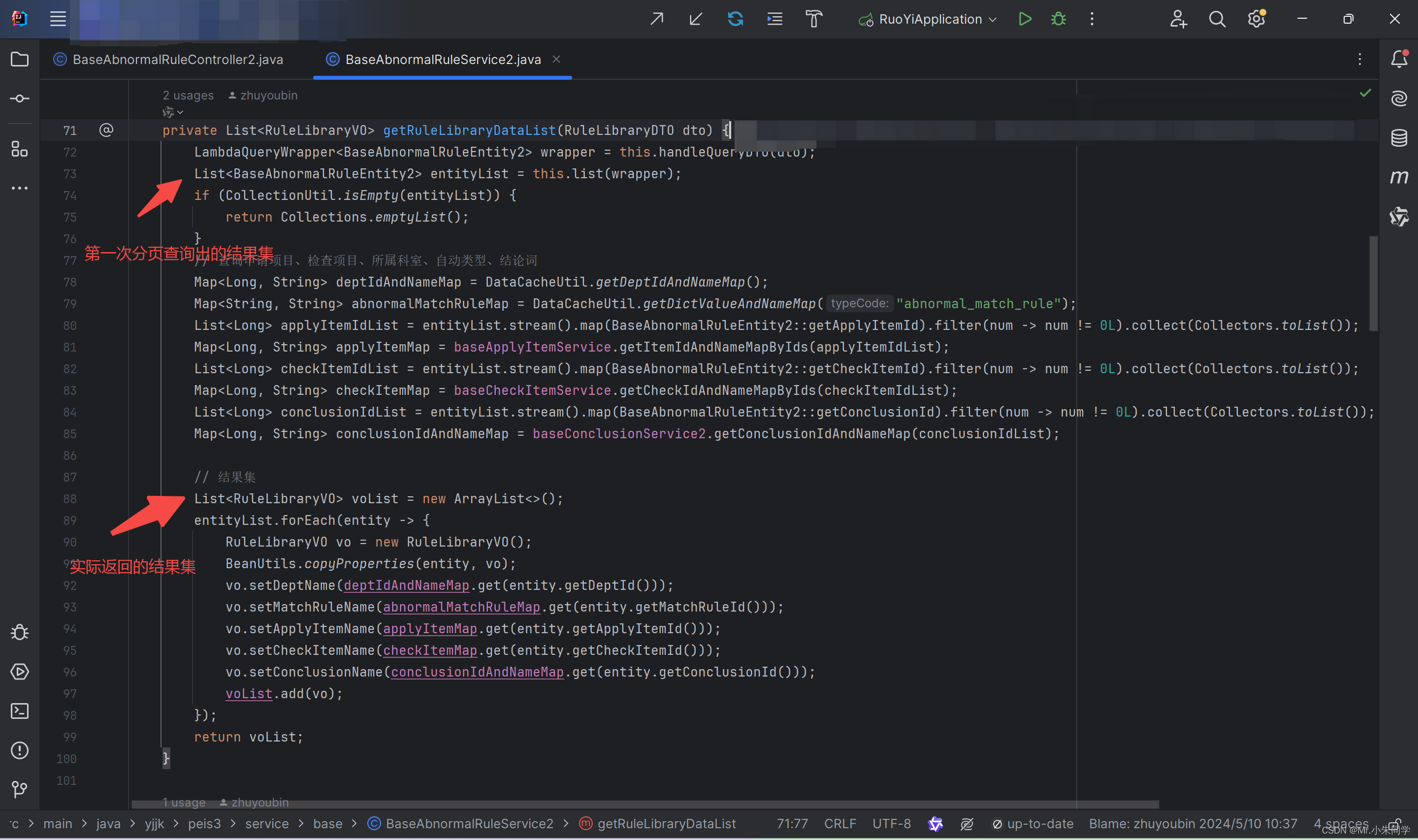This screenshot has height=840, width=1418.
Task: Open the Terminal tool window
Action: tap(19, 711)
